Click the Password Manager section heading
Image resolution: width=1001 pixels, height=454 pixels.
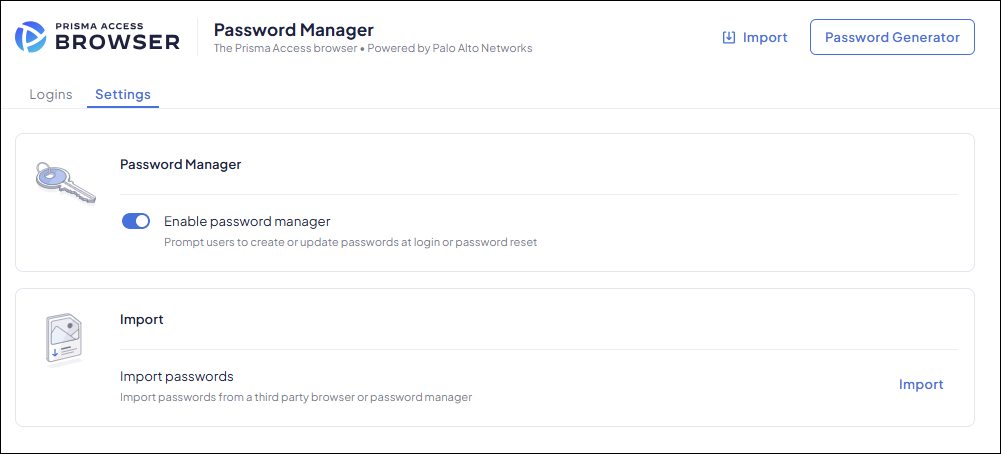point(181,164)
